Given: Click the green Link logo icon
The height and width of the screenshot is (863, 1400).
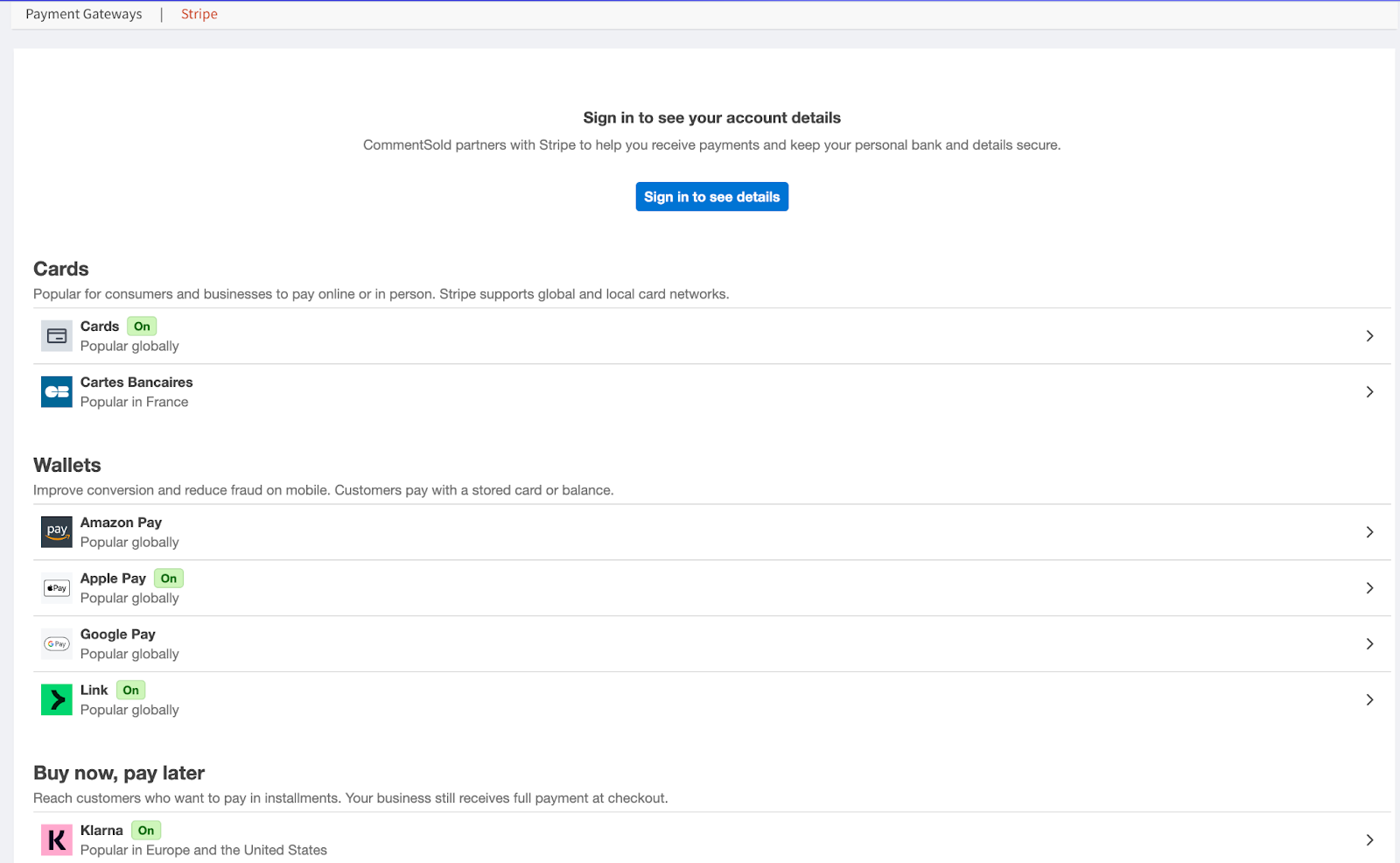Looking at the screenshot, I should coord(57,700).
